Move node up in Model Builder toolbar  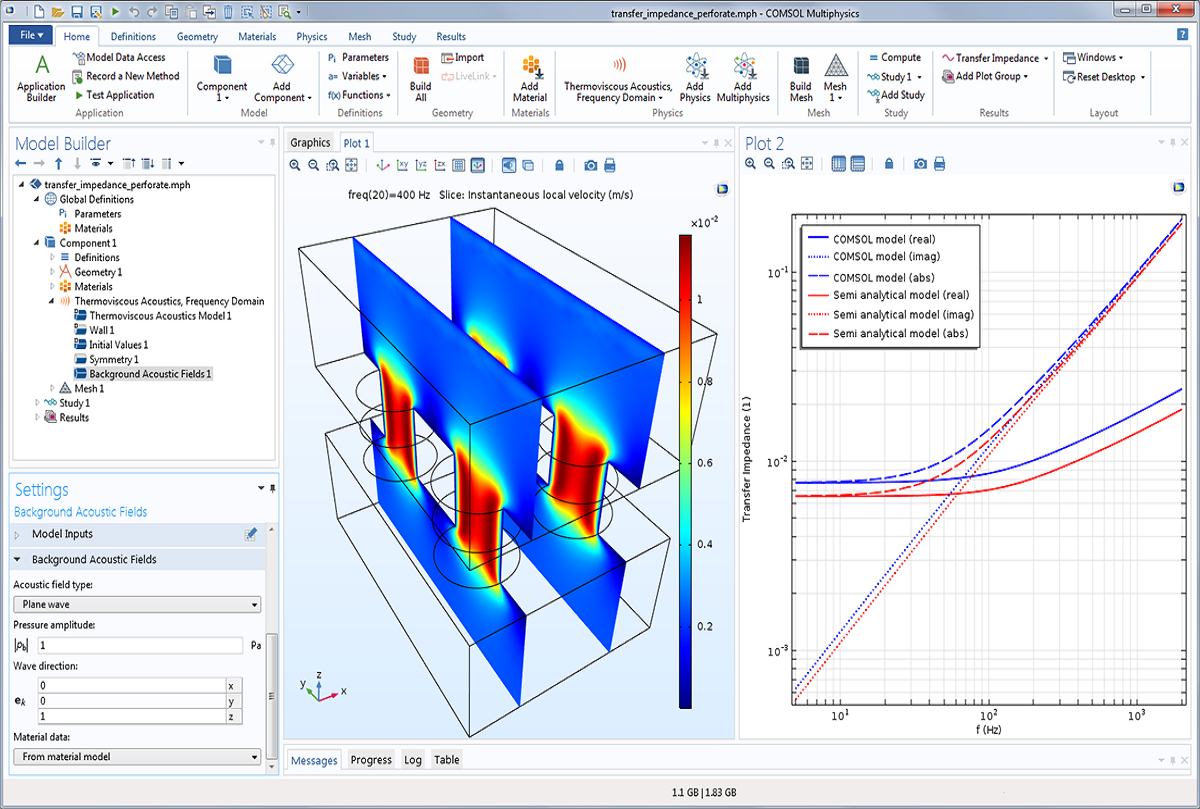point(58,163)
